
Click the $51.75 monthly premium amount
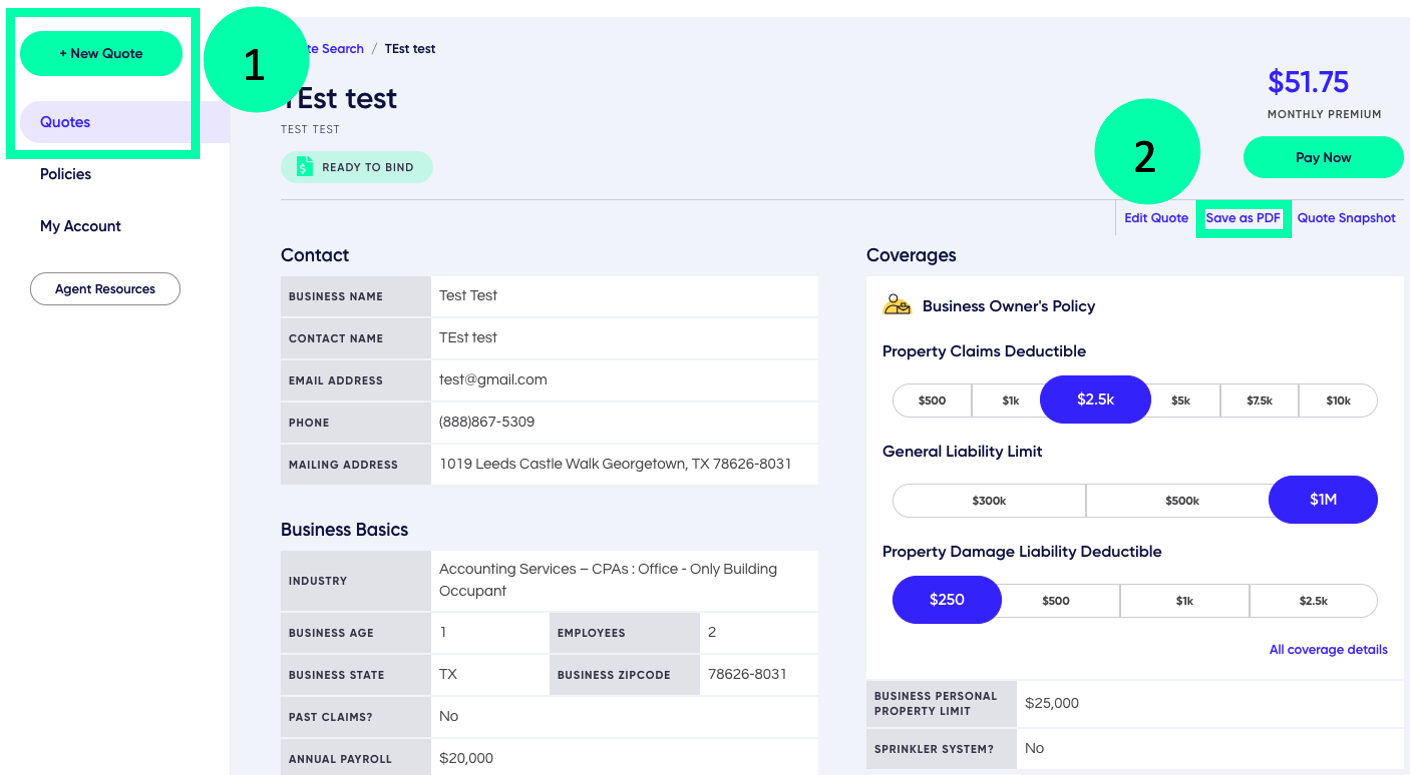pos(1308,82)
